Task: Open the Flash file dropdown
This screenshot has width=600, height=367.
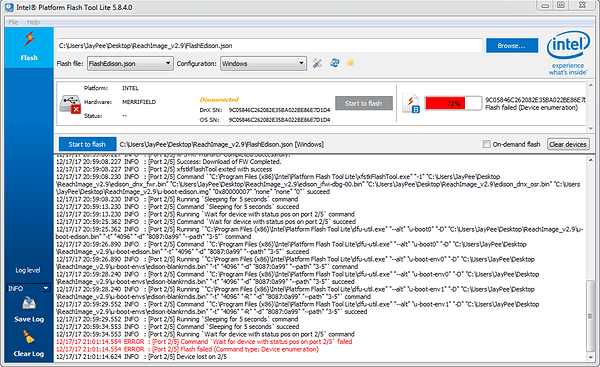Action: point(130,64)
